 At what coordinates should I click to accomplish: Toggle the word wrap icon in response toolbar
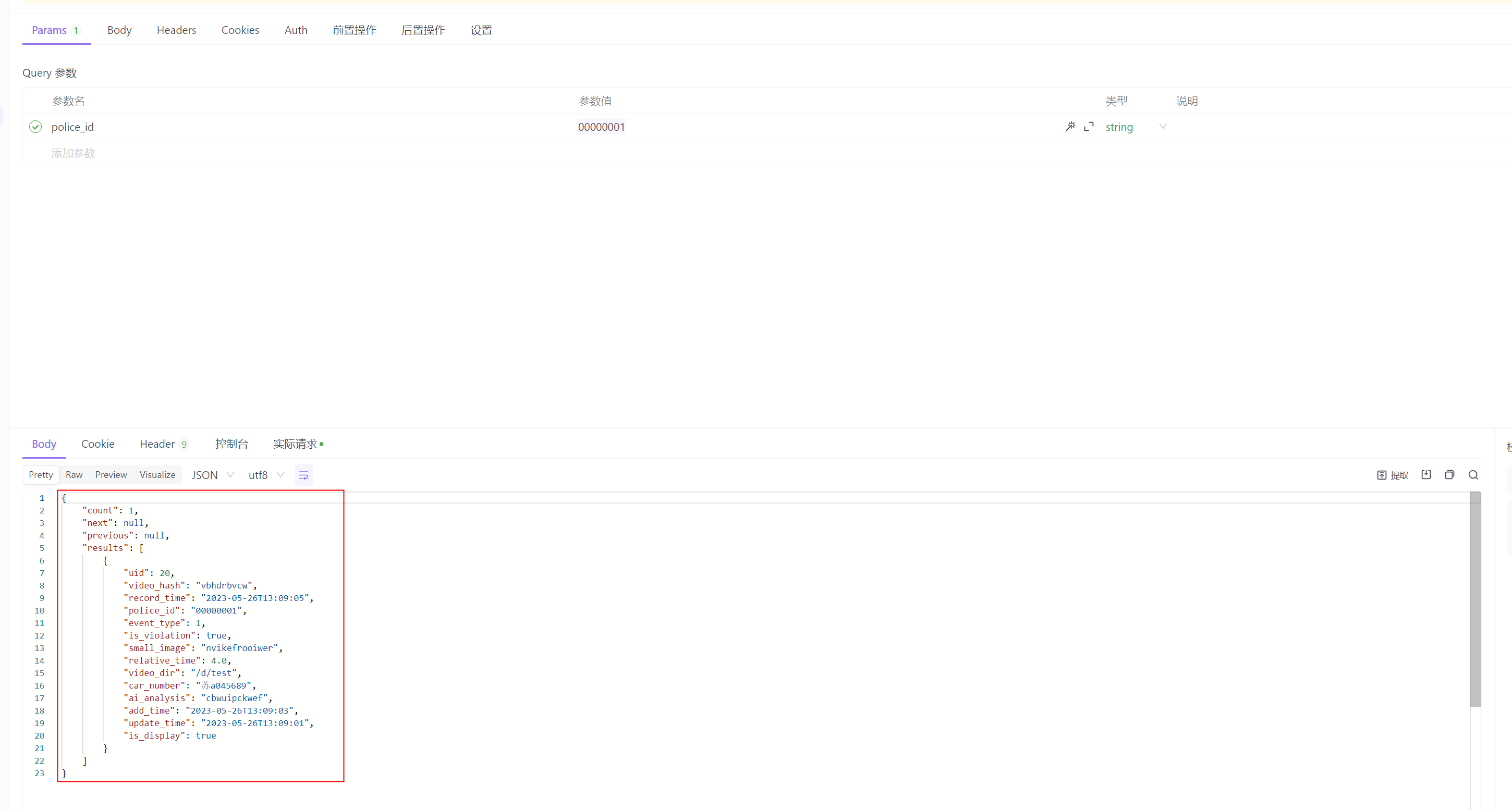coord(303,475)
